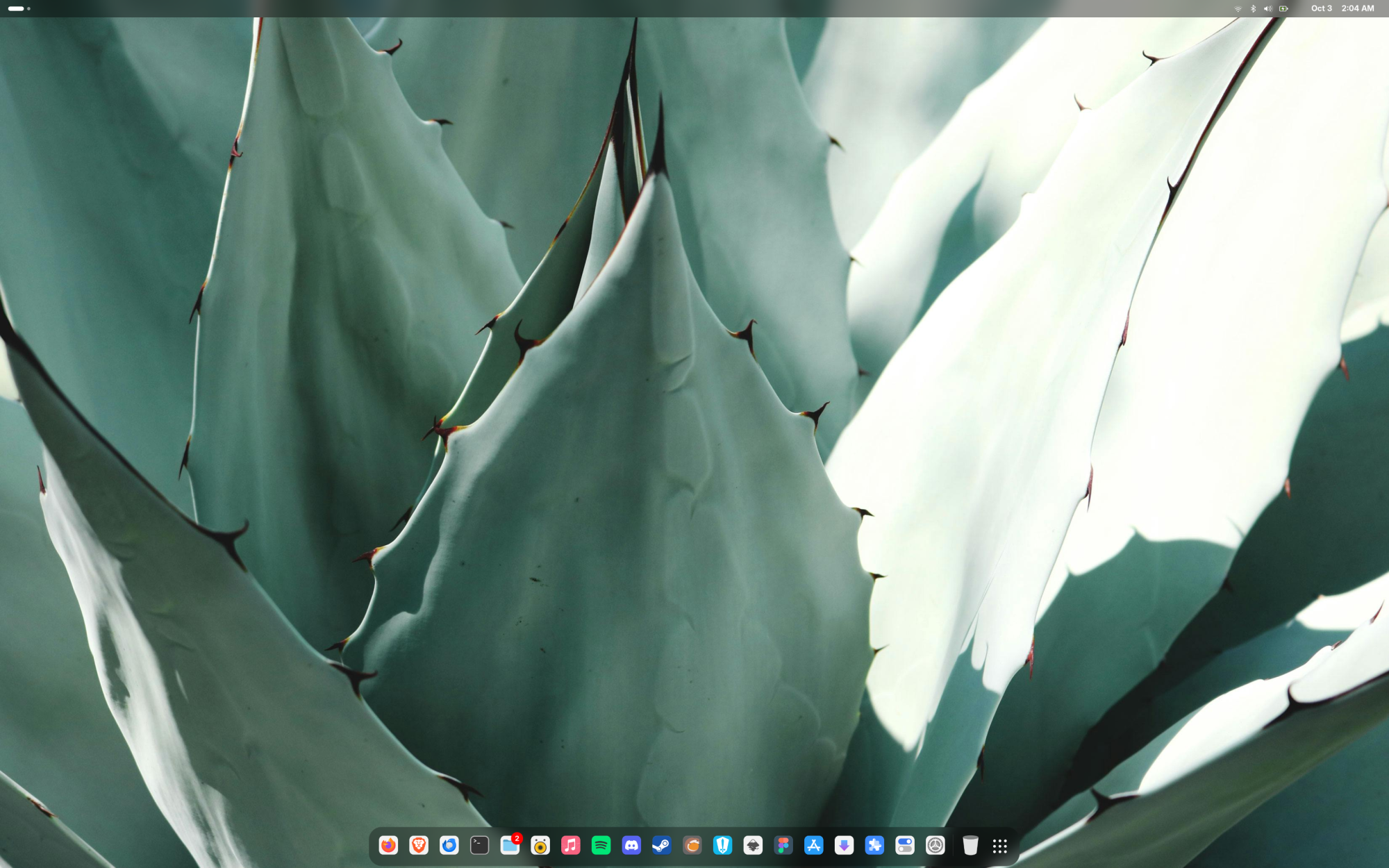Open Thunderbird mail in the dock
Image resolution: width=1389 pixels, height=868 pixels.
(449, 845)
